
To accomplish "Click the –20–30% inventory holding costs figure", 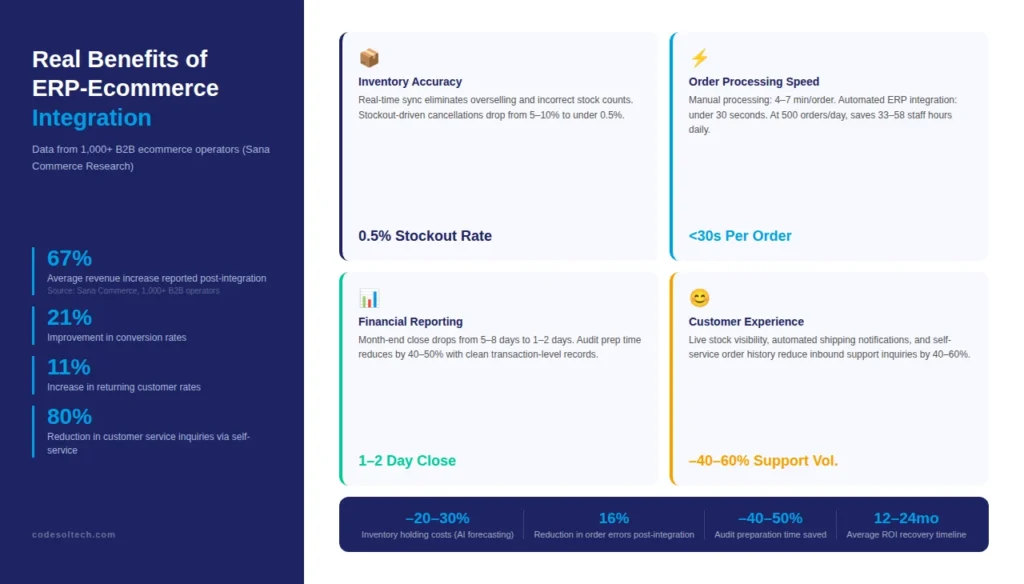I will pyautogui.click(x=438, y=518).
